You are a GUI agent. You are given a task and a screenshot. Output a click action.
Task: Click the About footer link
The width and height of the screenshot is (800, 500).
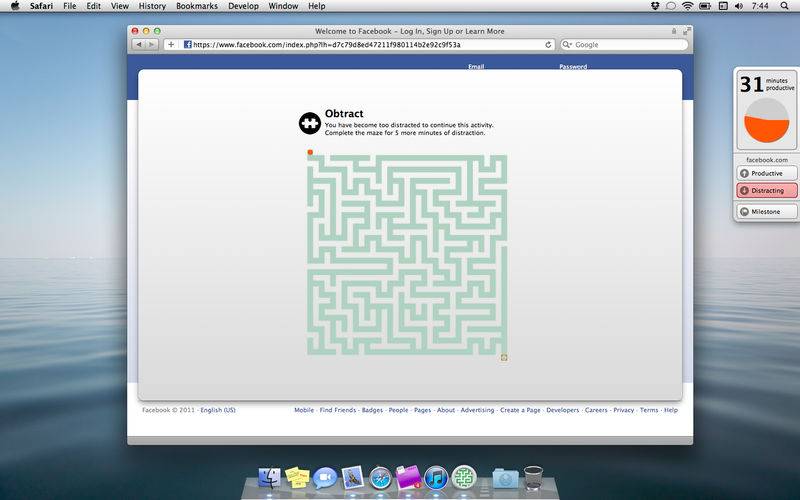coord(446,410)
